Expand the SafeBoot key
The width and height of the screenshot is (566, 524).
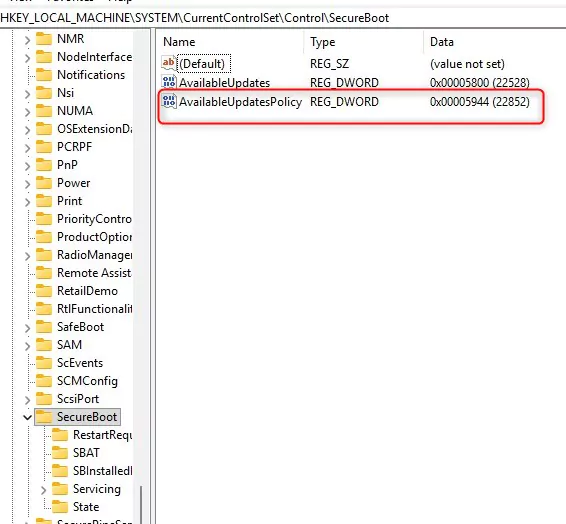pos(27,328)
